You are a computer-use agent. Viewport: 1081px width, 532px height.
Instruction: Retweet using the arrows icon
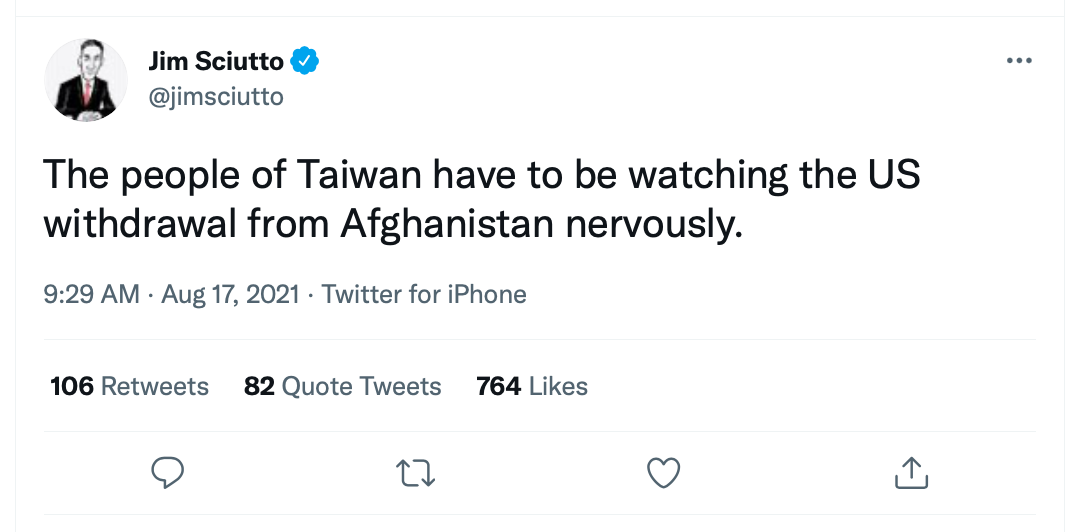tap(415, 473)
